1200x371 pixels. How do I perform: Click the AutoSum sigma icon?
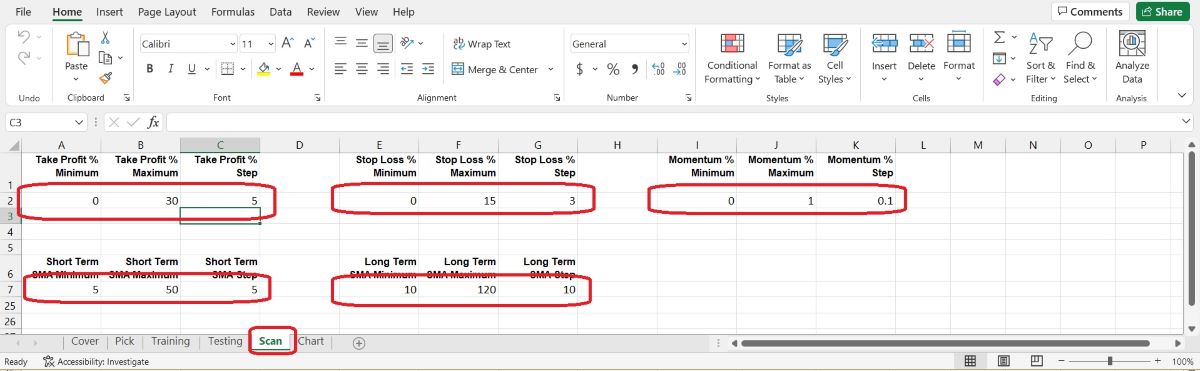pyautogui.click(x=999, y=37)
